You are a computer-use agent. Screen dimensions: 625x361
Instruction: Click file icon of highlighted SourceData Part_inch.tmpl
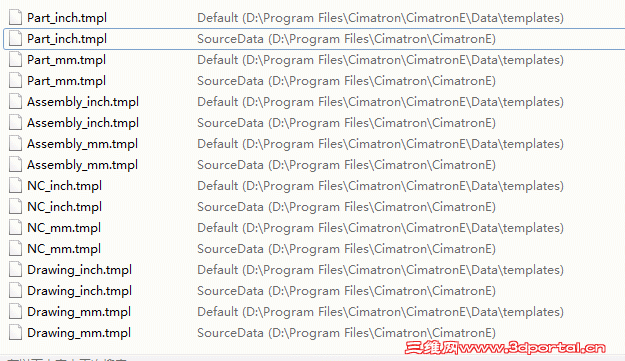pos(15,39)
